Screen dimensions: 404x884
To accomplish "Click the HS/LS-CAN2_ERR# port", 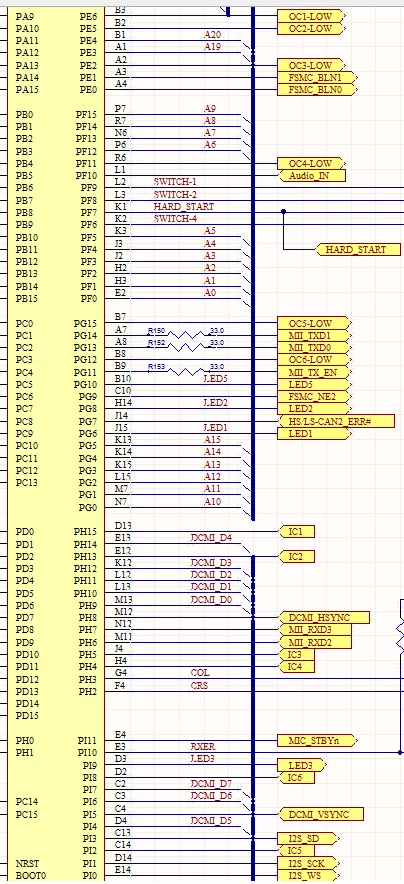I will (x=337, y=421).
